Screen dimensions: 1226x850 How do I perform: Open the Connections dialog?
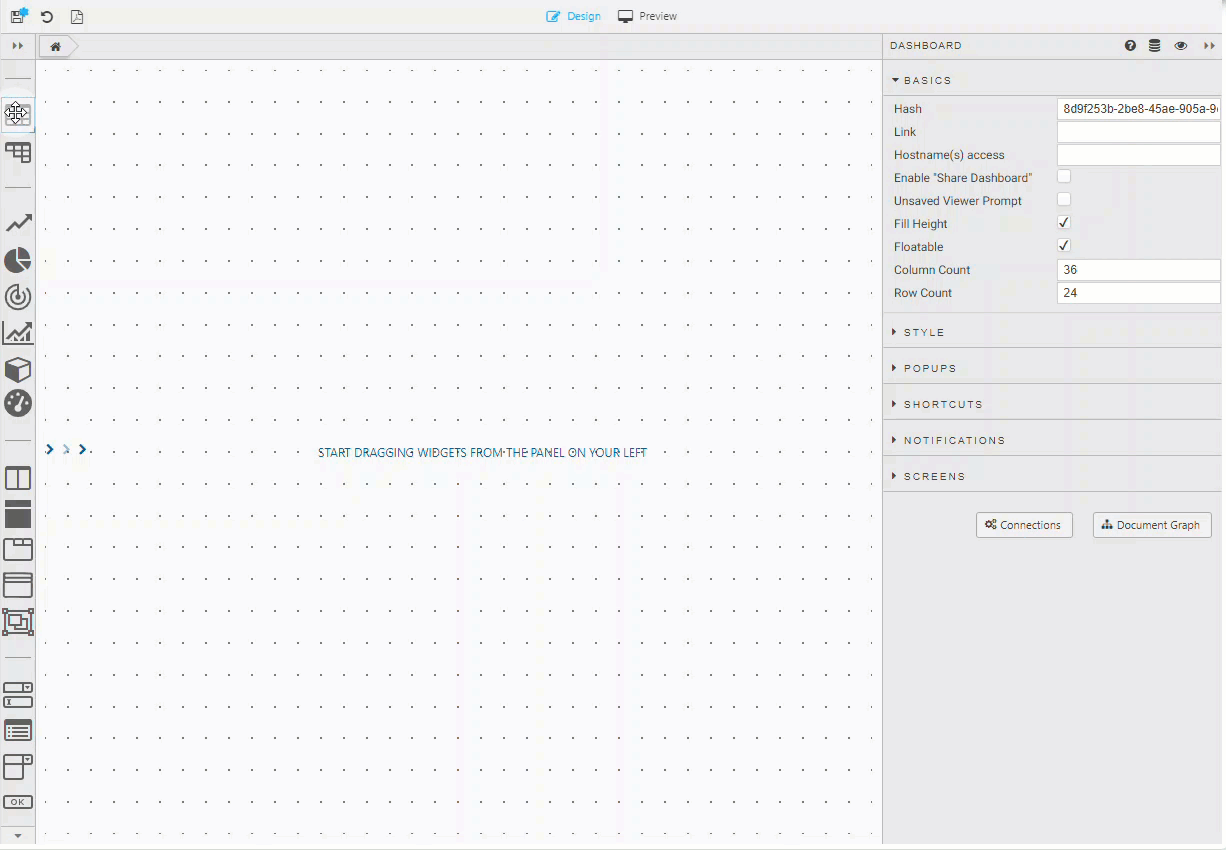[1024, 524]
